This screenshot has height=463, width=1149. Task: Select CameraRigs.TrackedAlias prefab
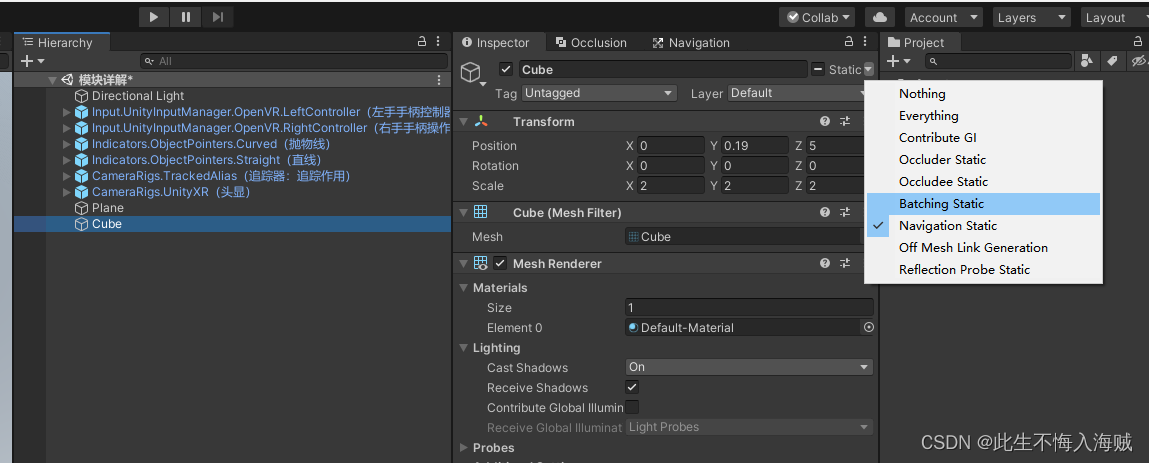[221, 176]
